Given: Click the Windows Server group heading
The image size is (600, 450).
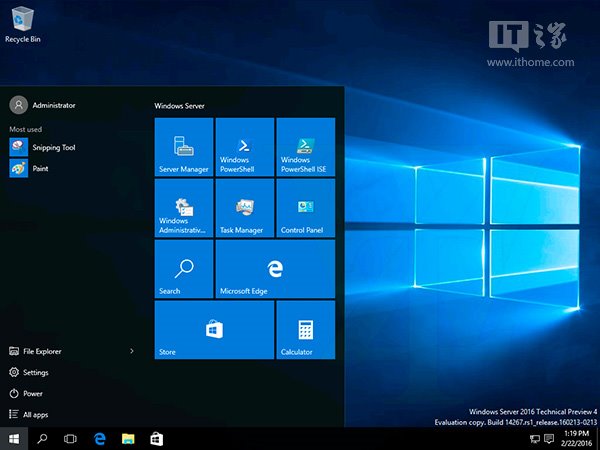Looking at the screenshot, I should (179, 106).
